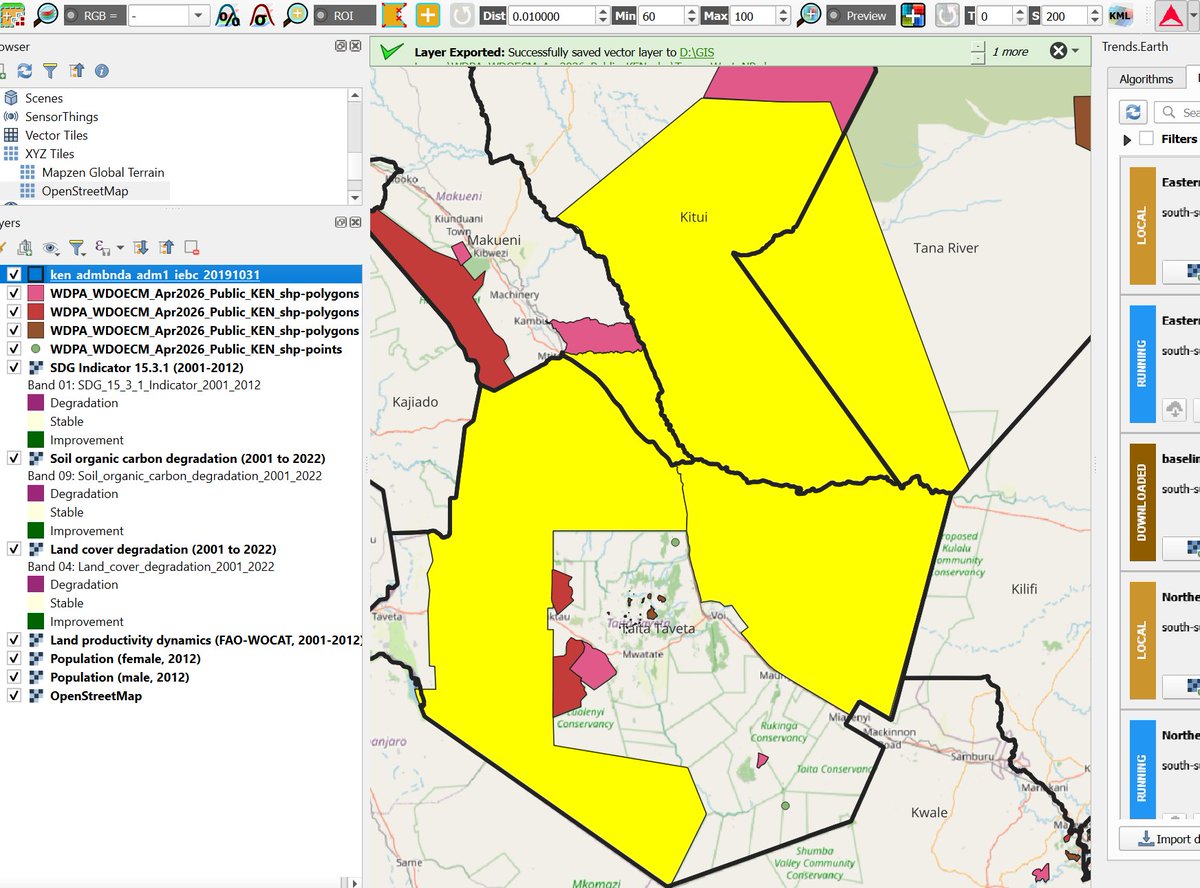Click the standard deviation stretch icon

(x=263, y=16)
